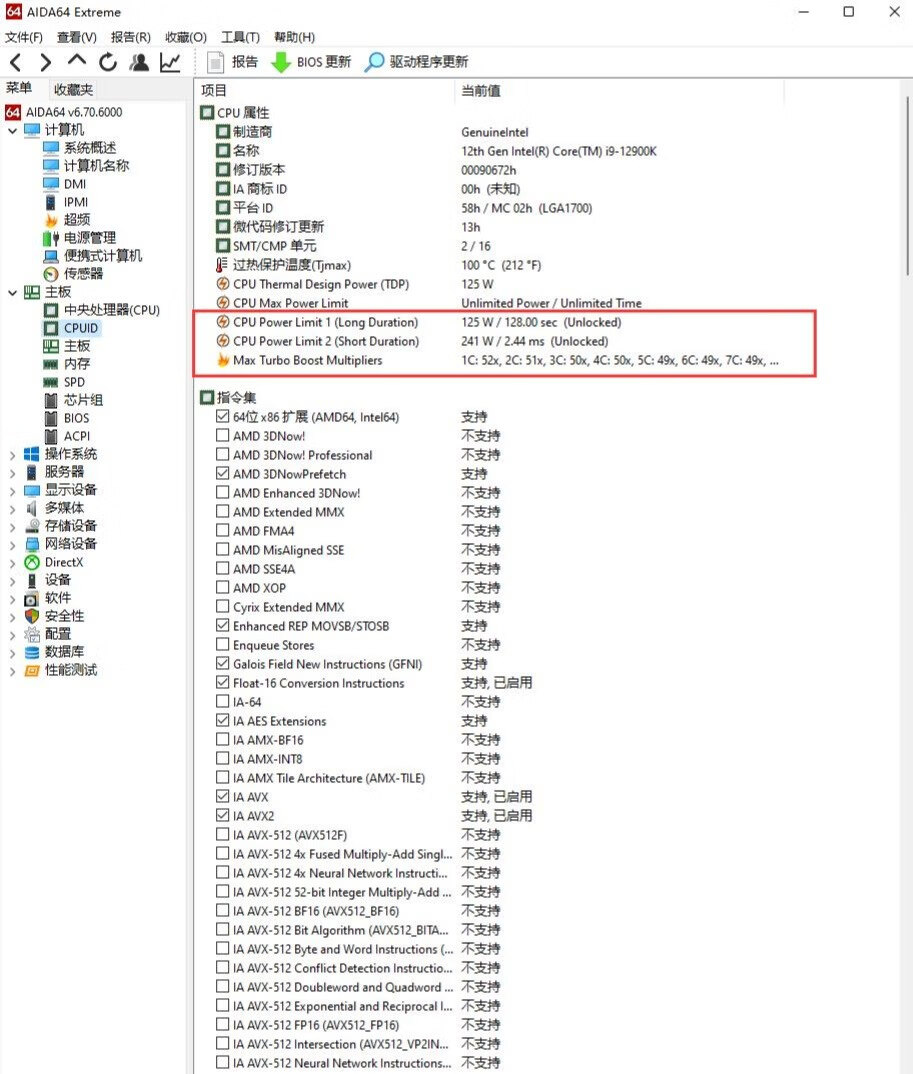This screenshot has height=1074, width=913.
Task: Go back with the left arrow toolbar icon
Action: [16, 62]
